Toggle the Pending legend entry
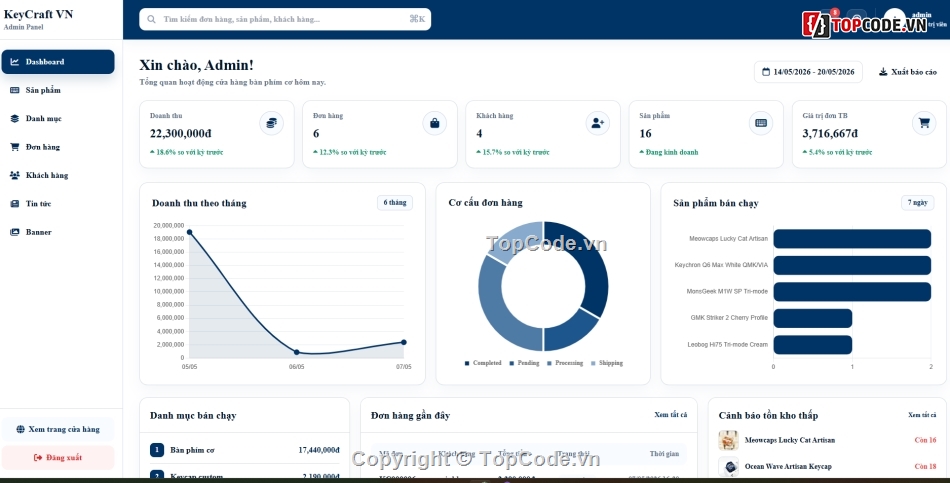Screen dimensions: 950x483 tap(524, 363)
